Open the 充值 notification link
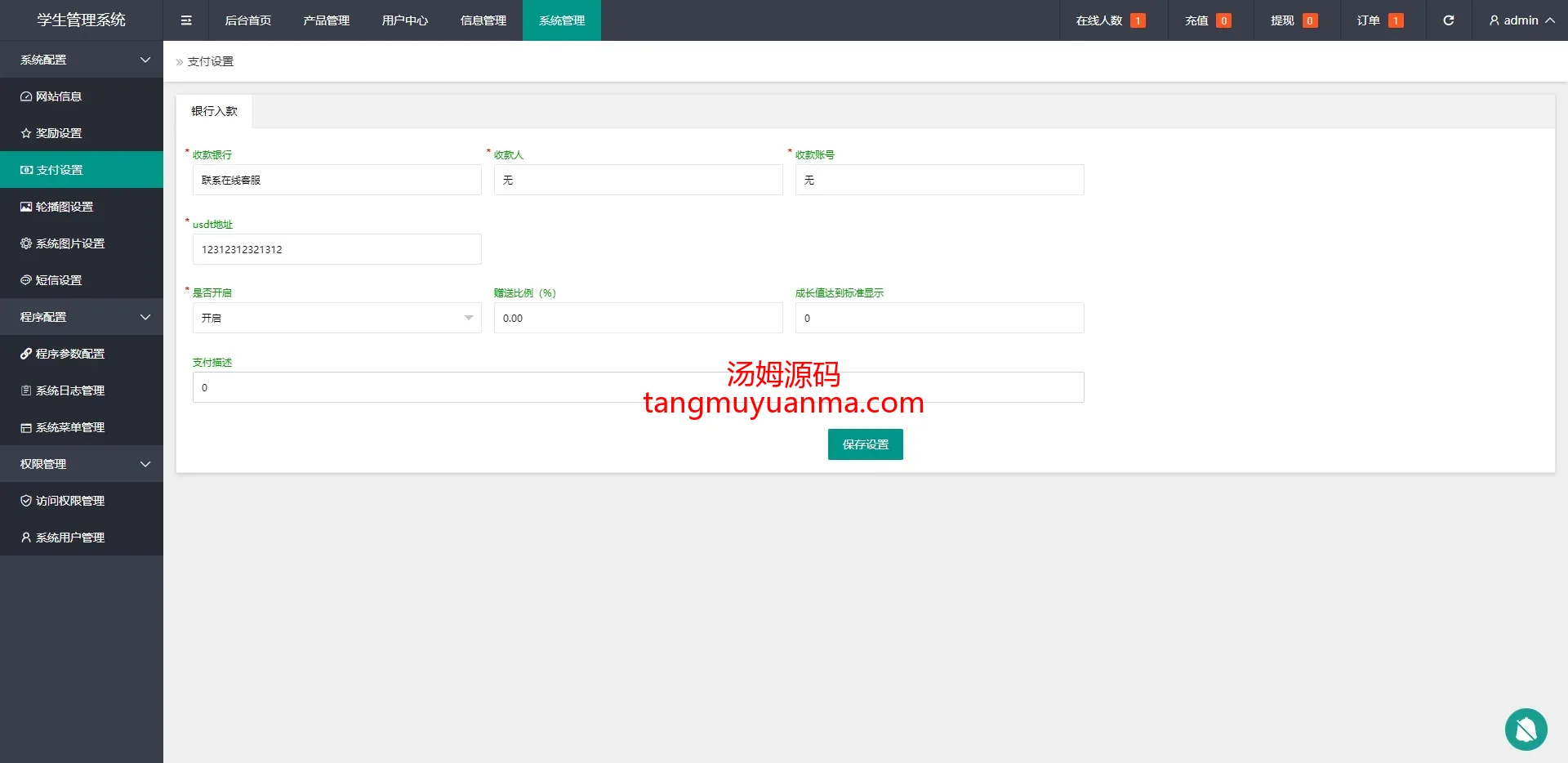The image size is (1568, 763). click(x=1207, y=20)
